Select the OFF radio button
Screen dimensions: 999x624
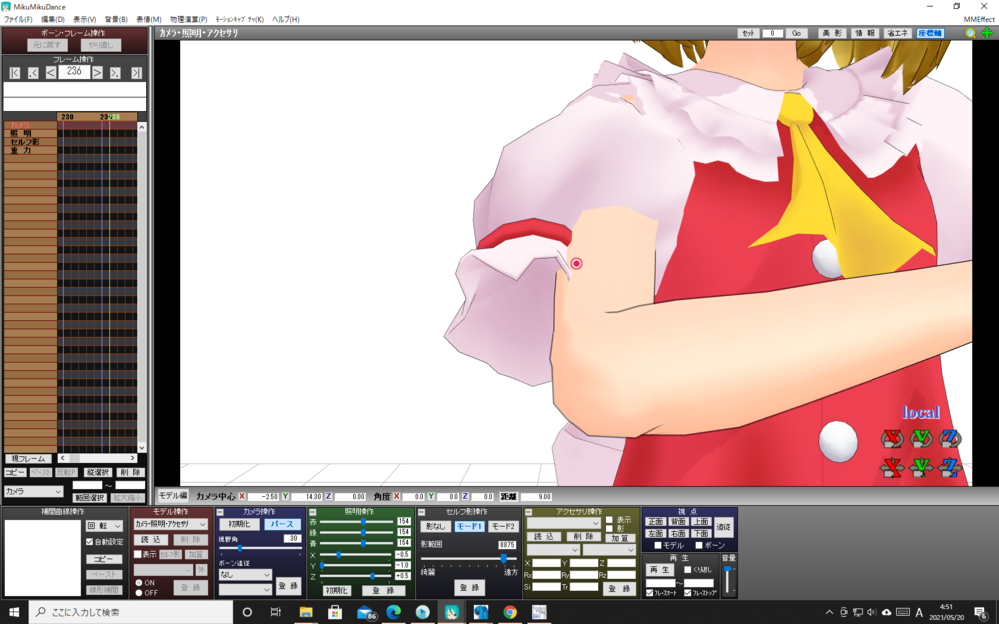138,592
